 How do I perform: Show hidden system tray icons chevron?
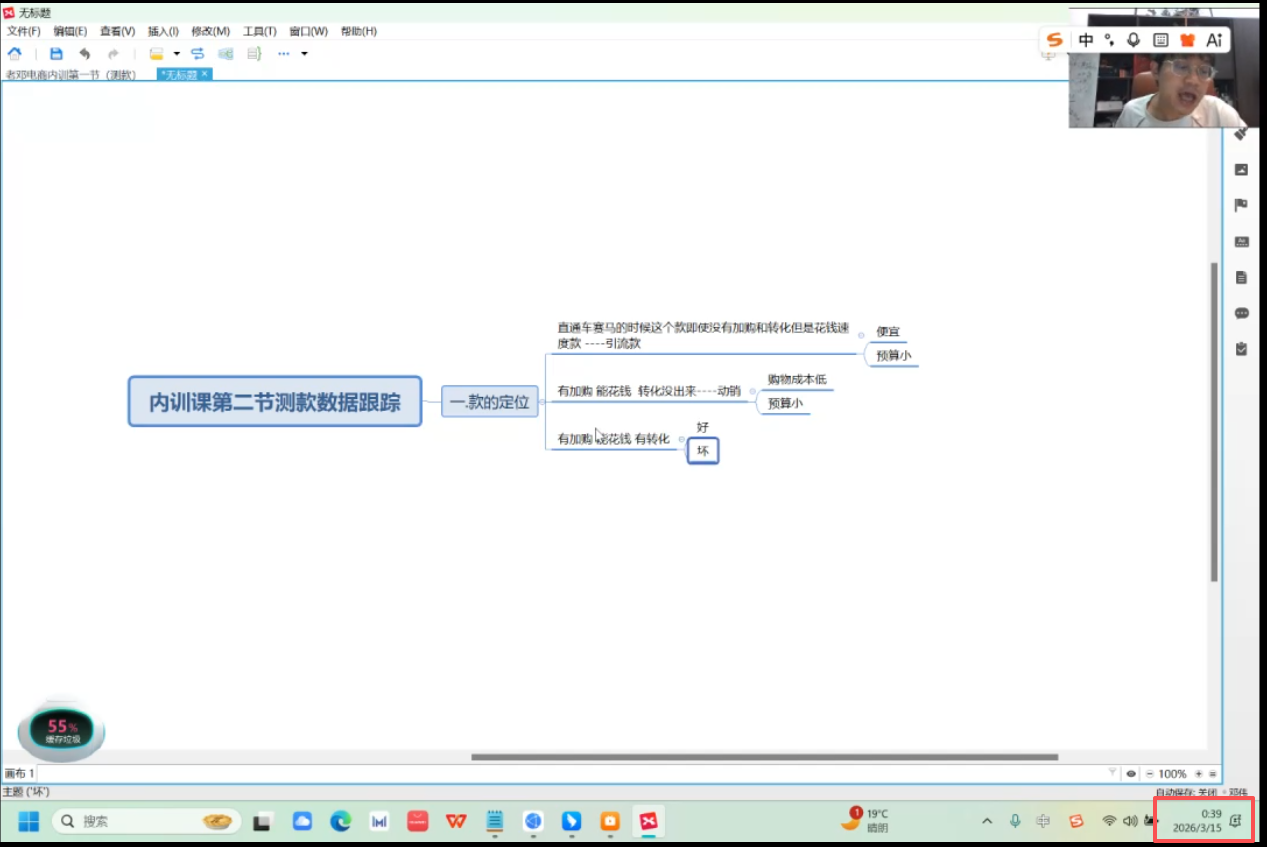pos(987,821)
